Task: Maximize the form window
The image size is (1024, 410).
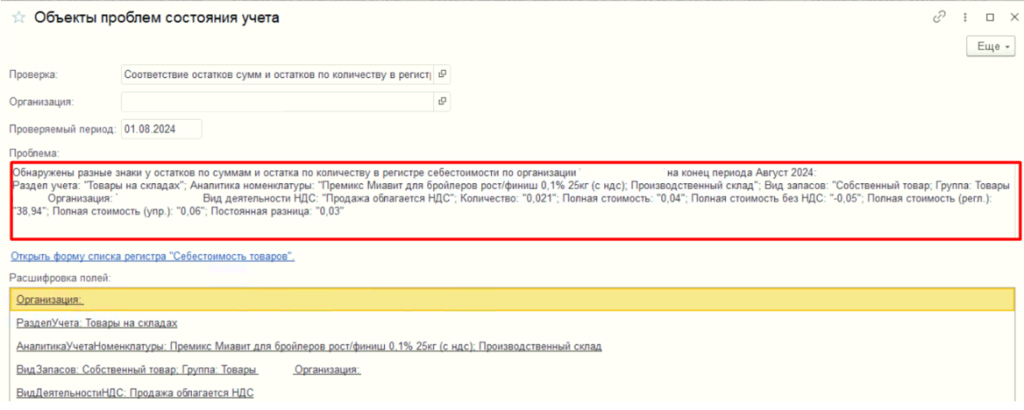Action: point(988,18)
